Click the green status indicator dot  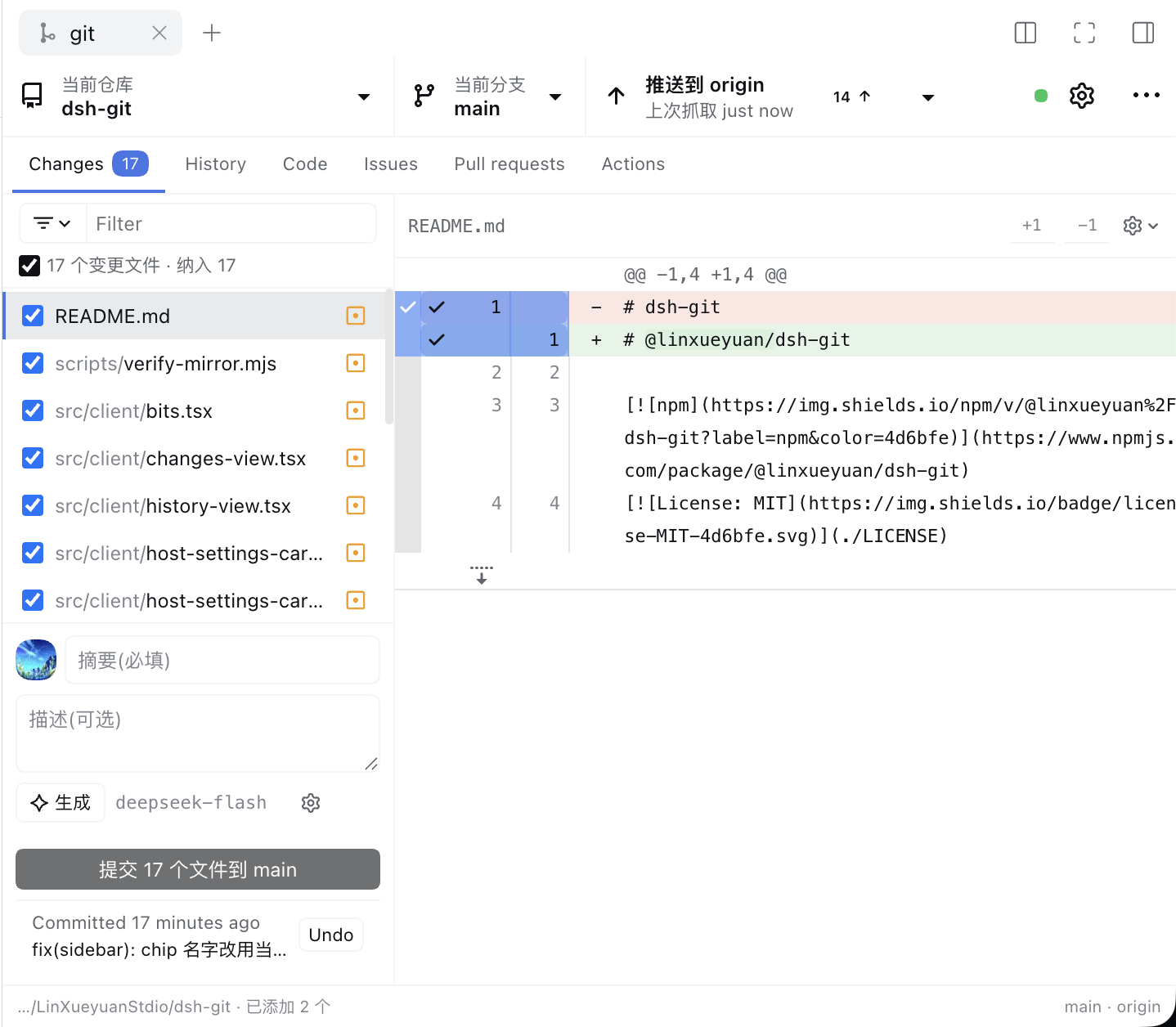point(1041,96)
